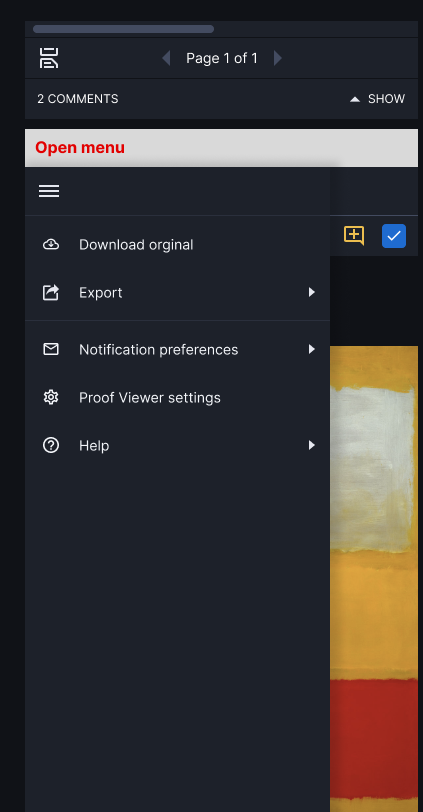
Task: Click the gear icon for Proof Viewer settings
Action: [x=51, y=397]
